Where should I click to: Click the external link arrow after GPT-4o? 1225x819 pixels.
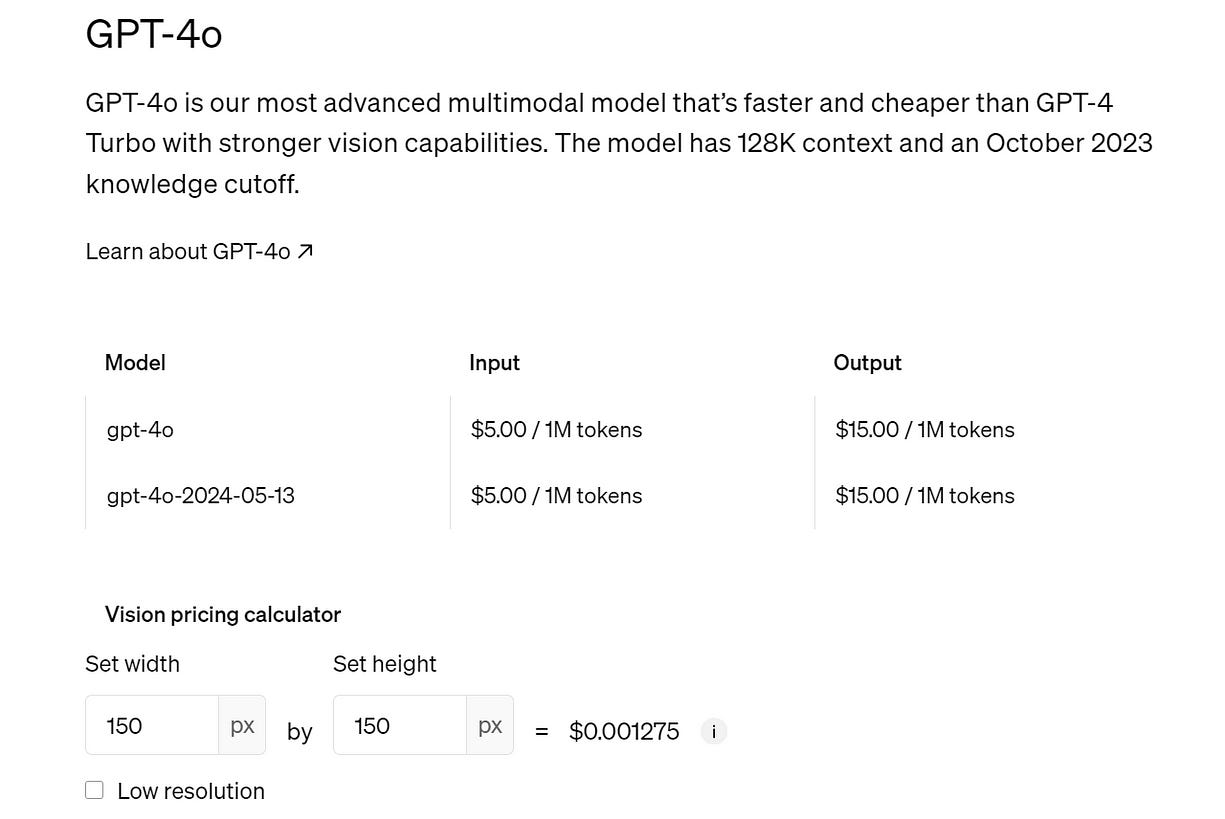pos(305,250)
